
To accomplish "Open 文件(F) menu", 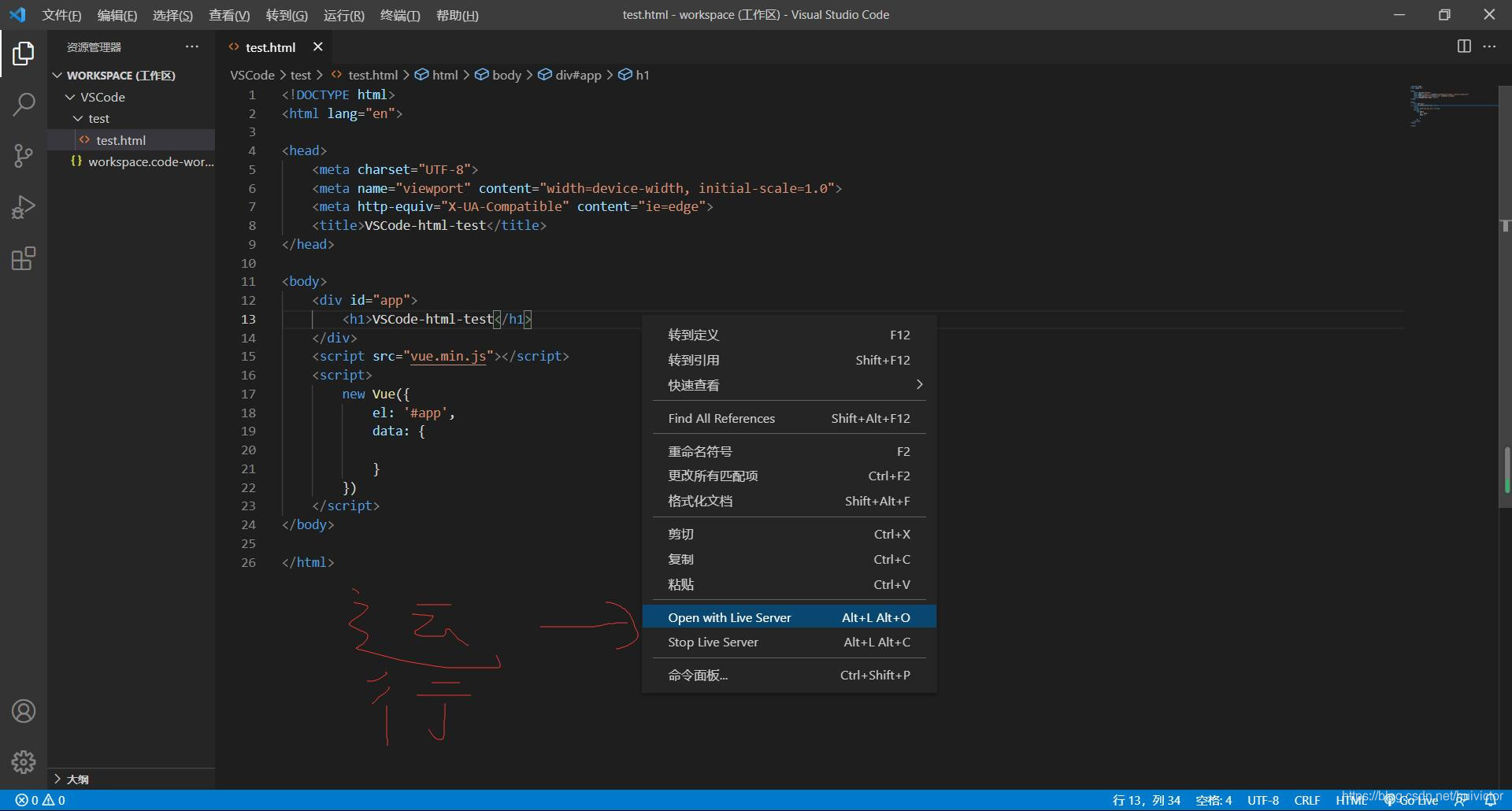I will 61,15.
